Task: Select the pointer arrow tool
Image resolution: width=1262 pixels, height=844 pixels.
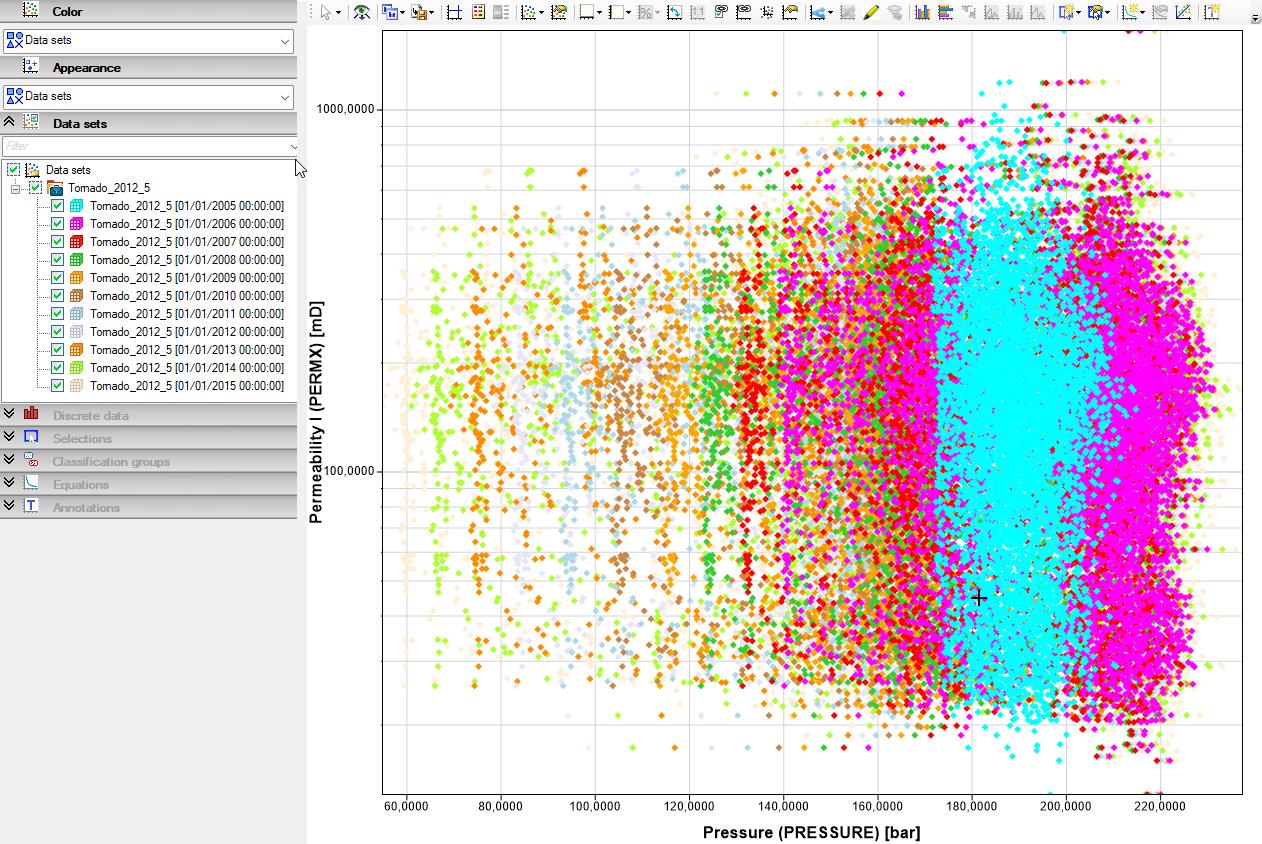Action: 327,12
